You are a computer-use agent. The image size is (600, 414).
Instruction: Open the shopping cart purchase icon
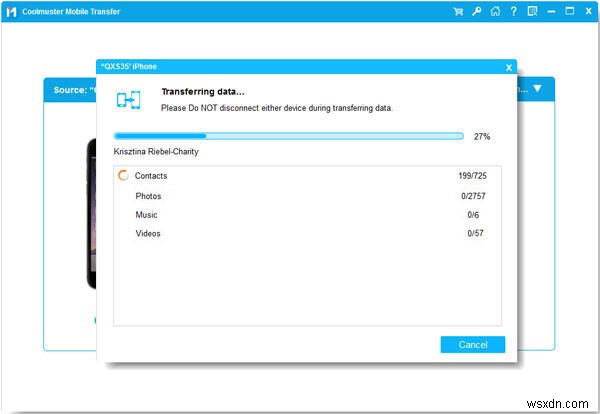[x=458, y=11]
